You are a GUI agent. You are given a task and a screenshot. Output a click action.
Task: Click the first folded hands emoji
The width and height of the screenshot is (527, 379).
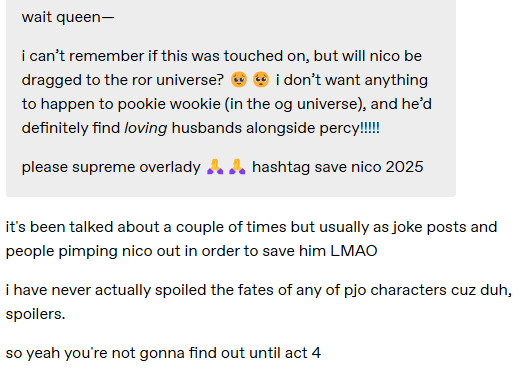pyautogui.click(x=215, y=167)
